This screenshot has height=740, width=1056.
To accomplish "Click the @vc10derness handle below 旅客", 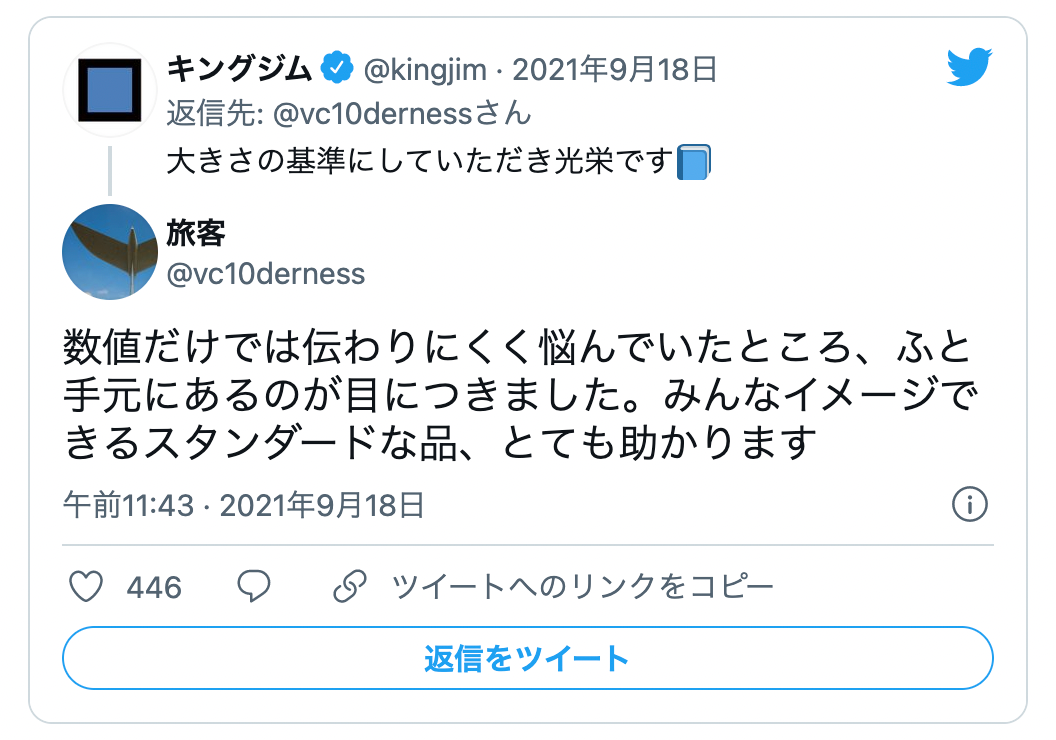I will (266, 273).
